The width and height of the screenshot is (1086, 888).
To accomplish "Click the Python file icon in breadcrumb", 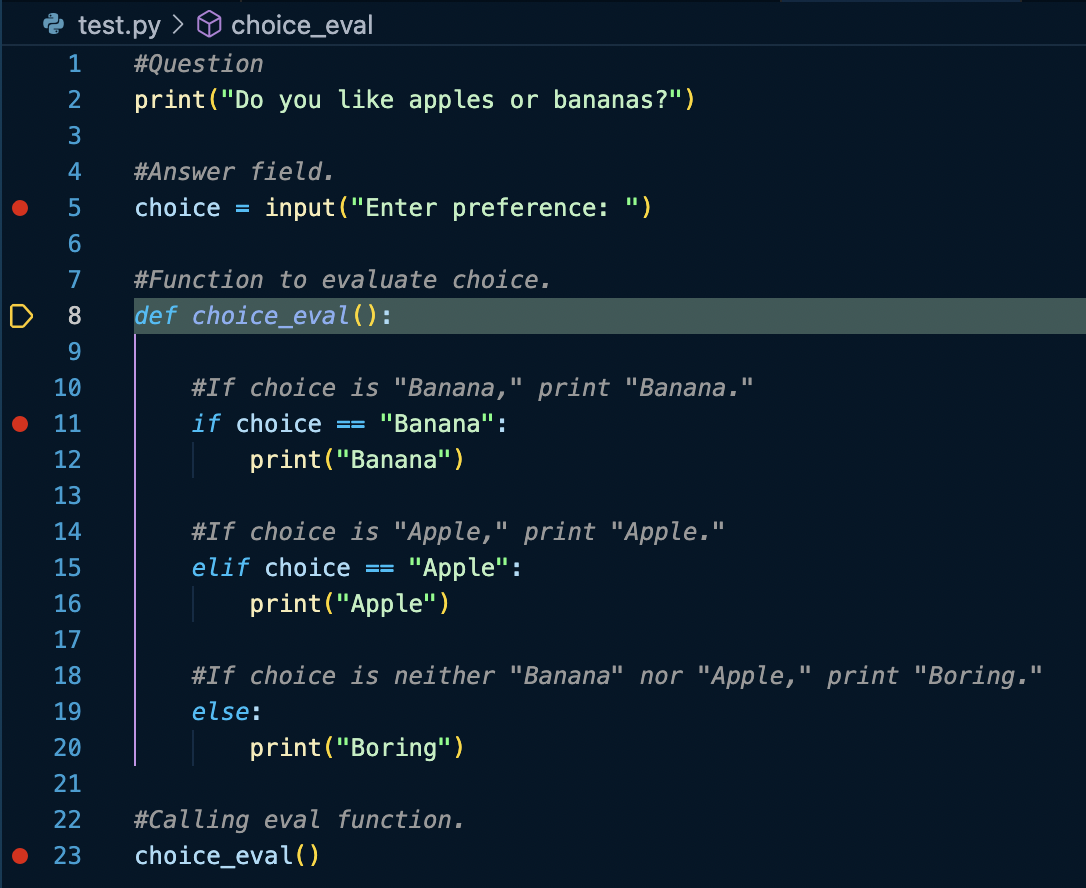I will pyautogui.click(x=54, y=24).
